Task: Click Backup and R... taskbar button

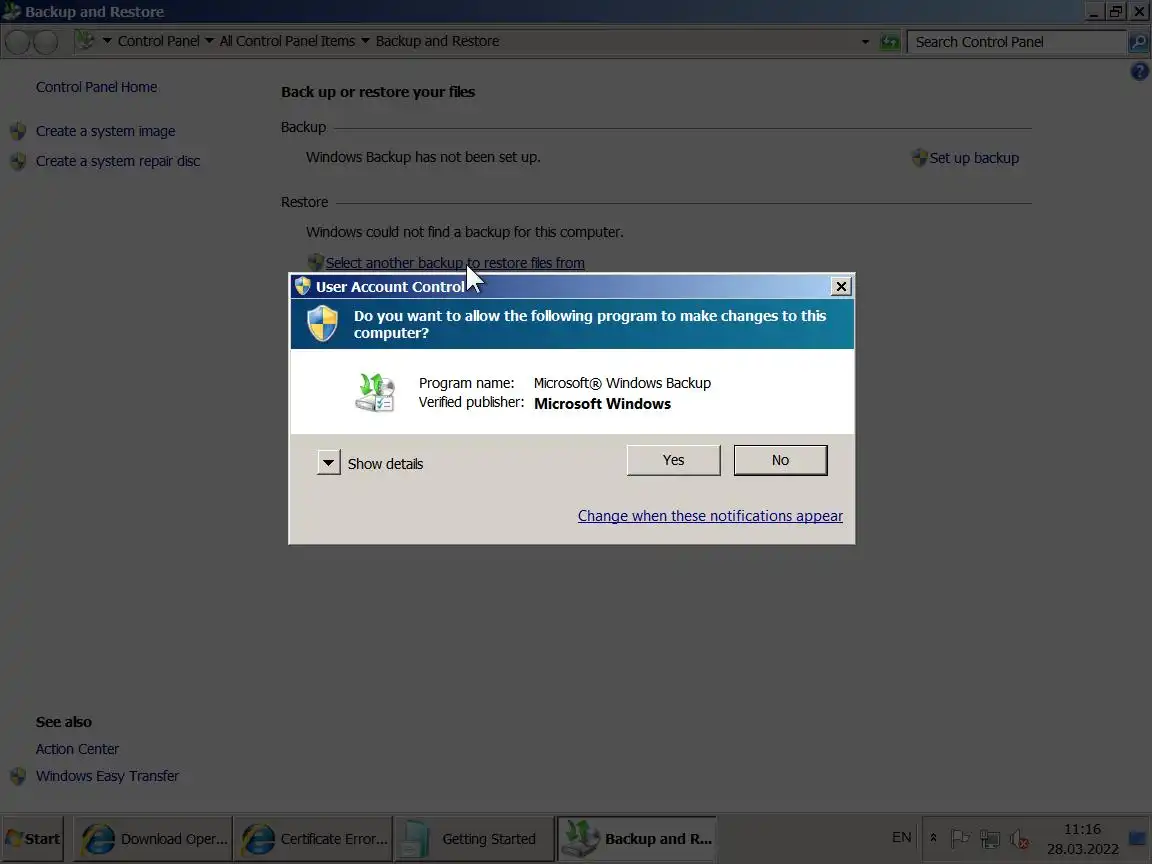Action: point(636,838)
